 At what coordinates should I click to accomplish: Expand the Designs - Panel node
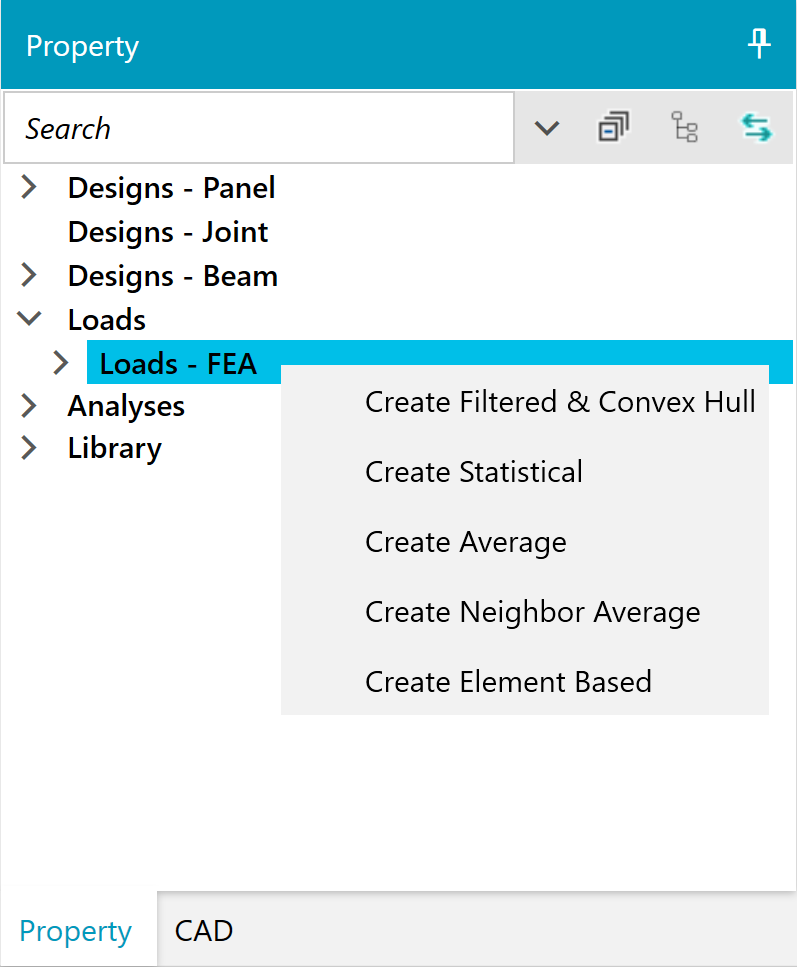(x=28, y=187)
